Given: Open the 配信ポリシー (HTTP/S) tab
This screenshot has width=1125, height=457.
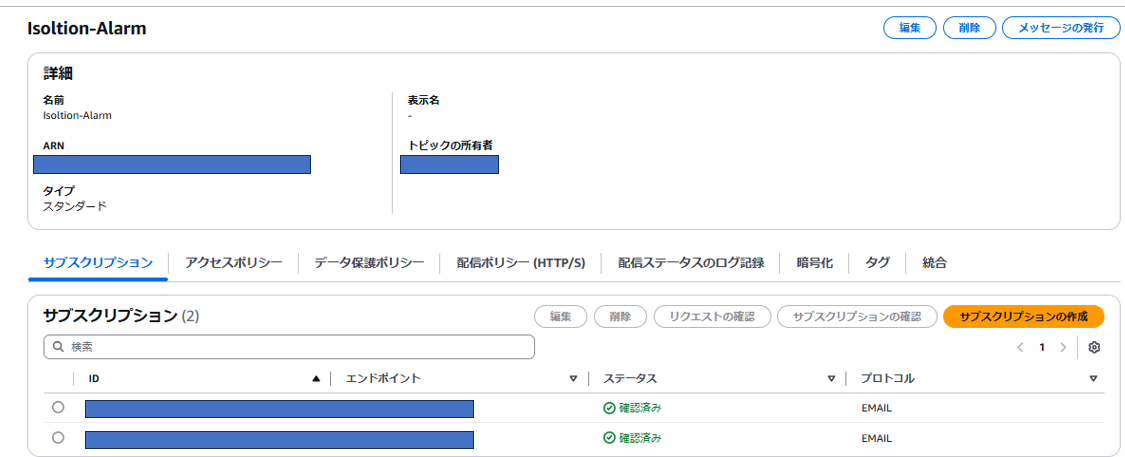Looking at the screenshot, I should point(521,263).
